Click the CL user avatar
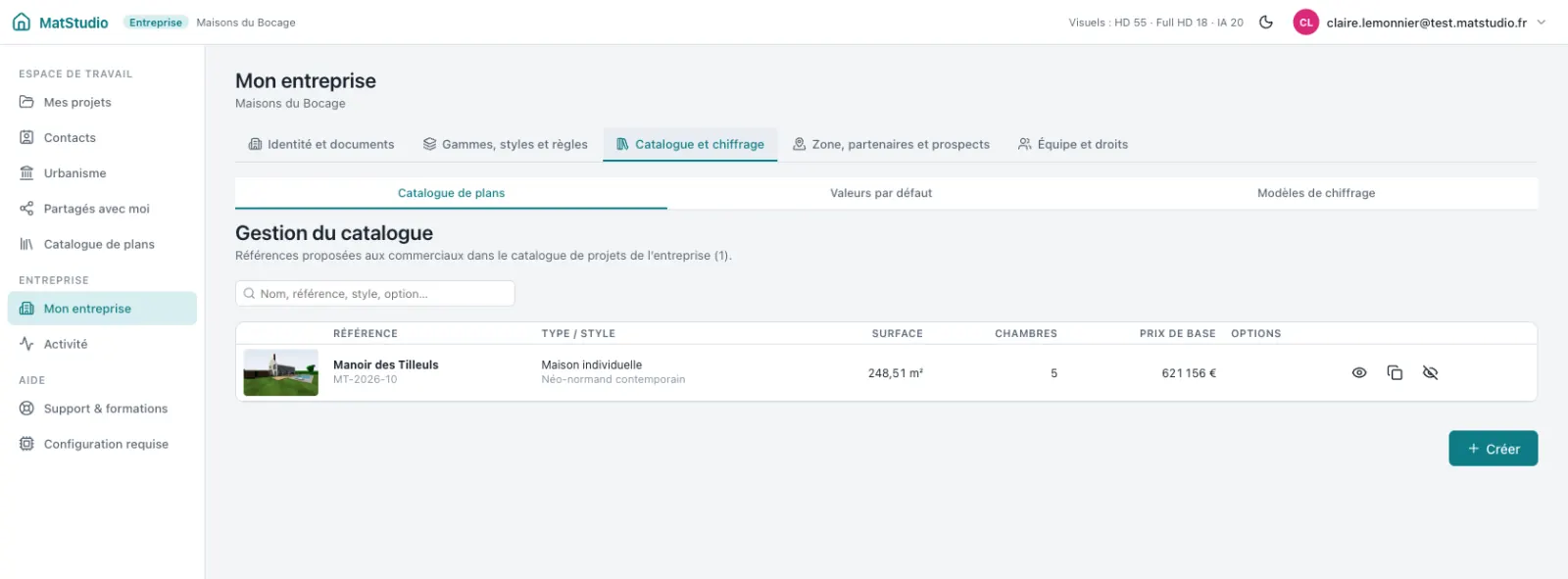Screen dimensions: 1568x579 point(1305,23)
